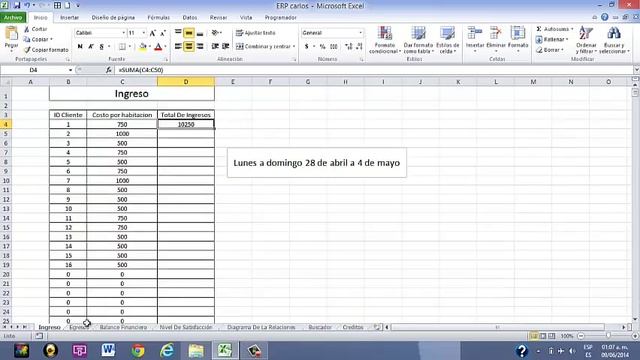Toggle bold formatting (N)

pos(80,47)
